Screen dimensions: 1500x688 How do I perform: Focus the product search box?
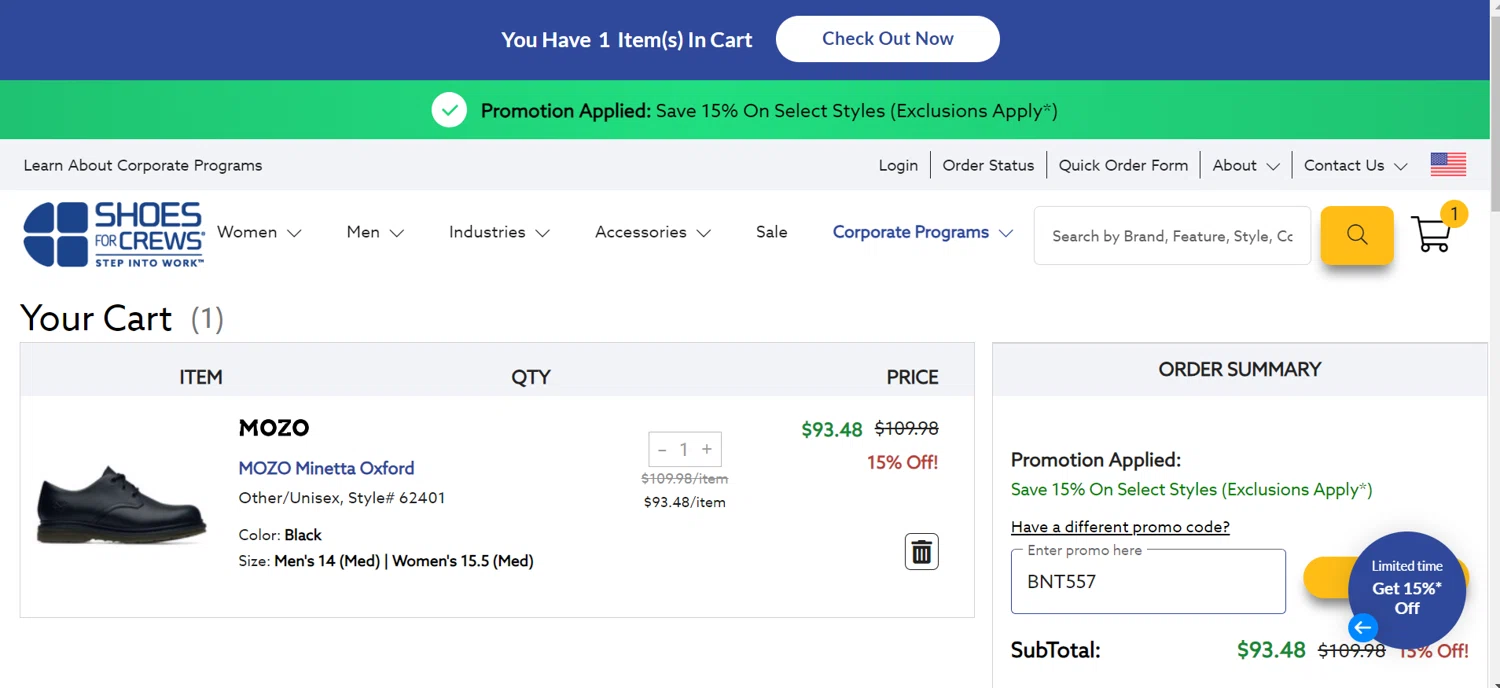click(x=1172, y=236)
